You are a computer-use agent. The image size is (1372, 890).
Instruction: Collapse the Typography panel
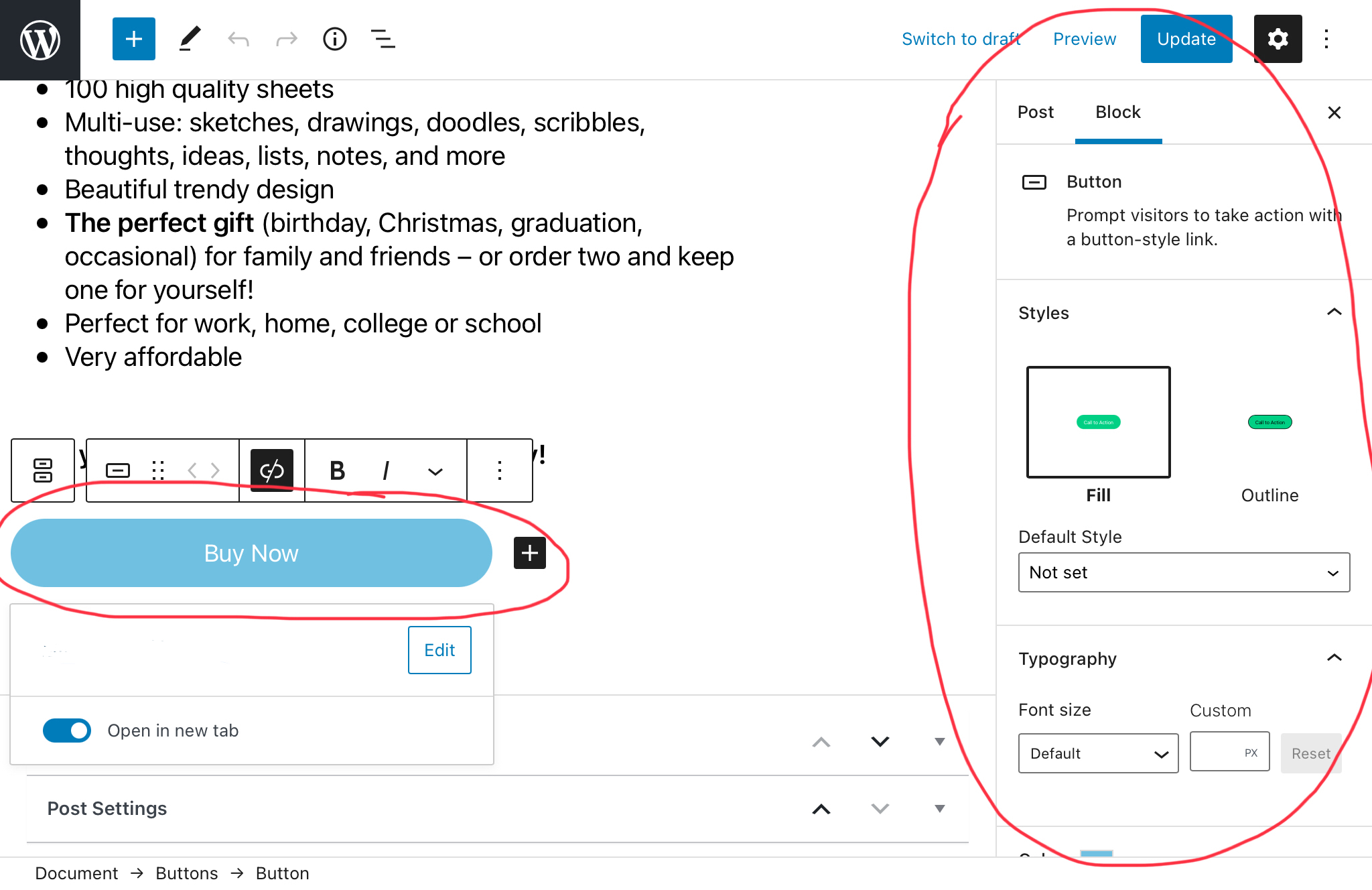[x=1334, y=658]
